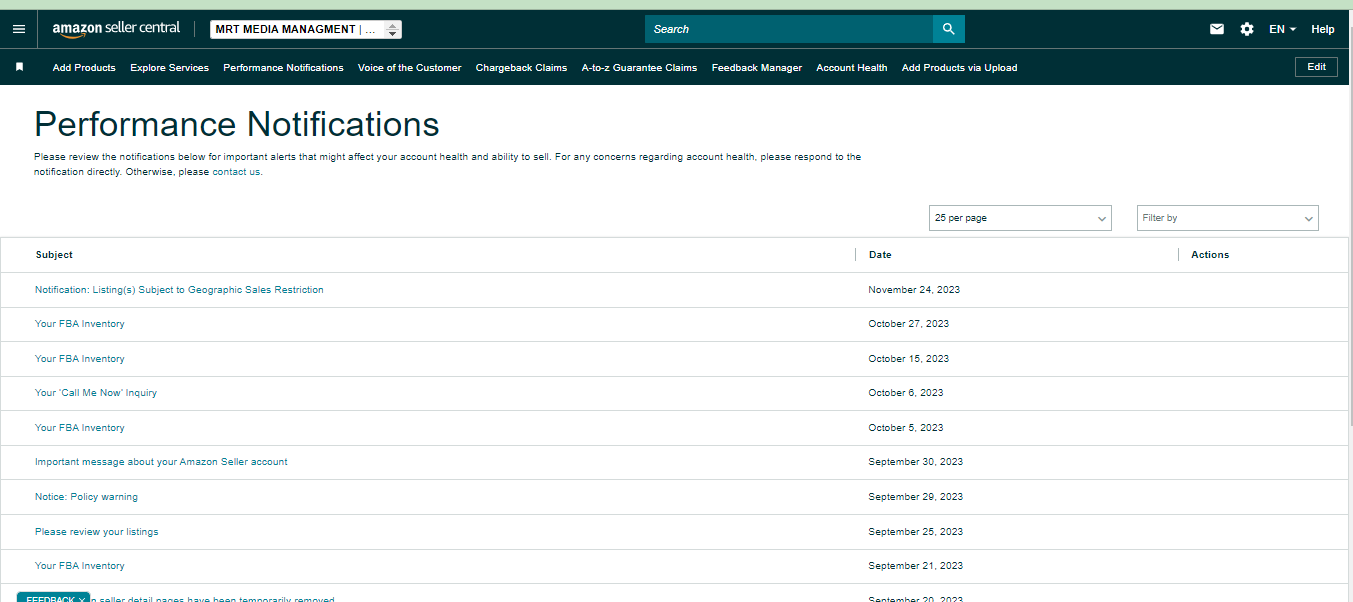
Task: Click the Edit favorites button
Action: click(1316, 67)
